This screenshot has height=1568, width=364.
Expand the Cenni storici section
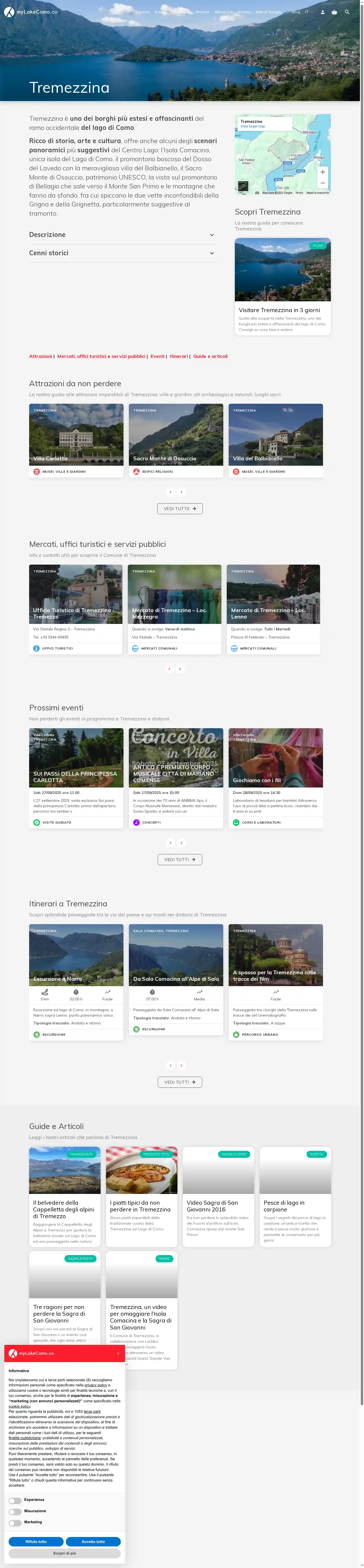click(123, 253)
